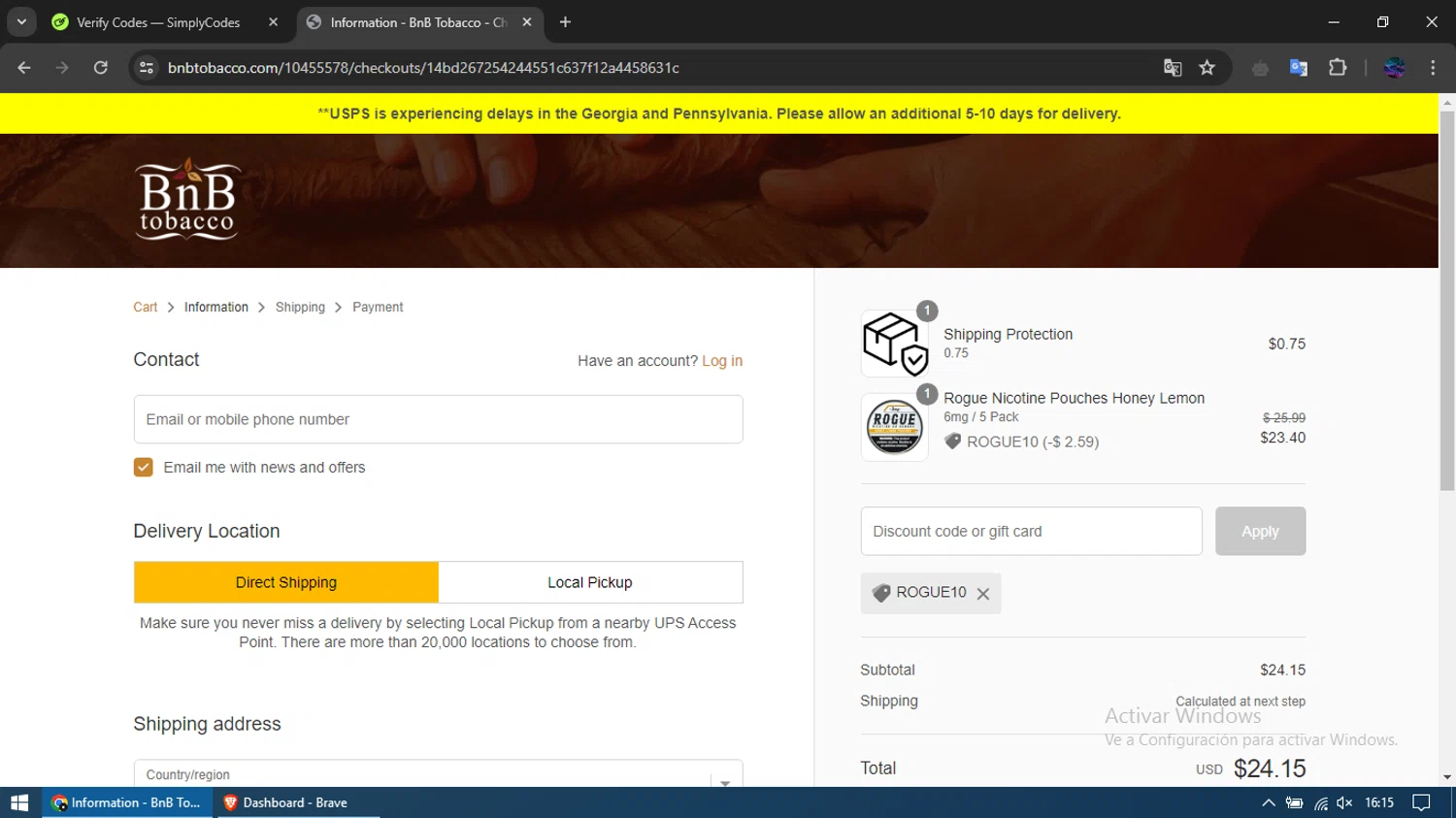Click the BnB Tobacco logo
This screenshot has width=1456, height=818.
187,199
